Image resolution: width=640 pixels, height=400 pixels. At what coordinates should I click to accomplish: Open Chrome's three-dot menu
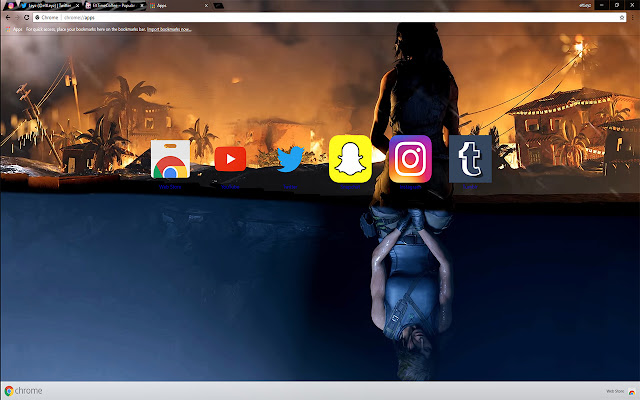point(633,18)
